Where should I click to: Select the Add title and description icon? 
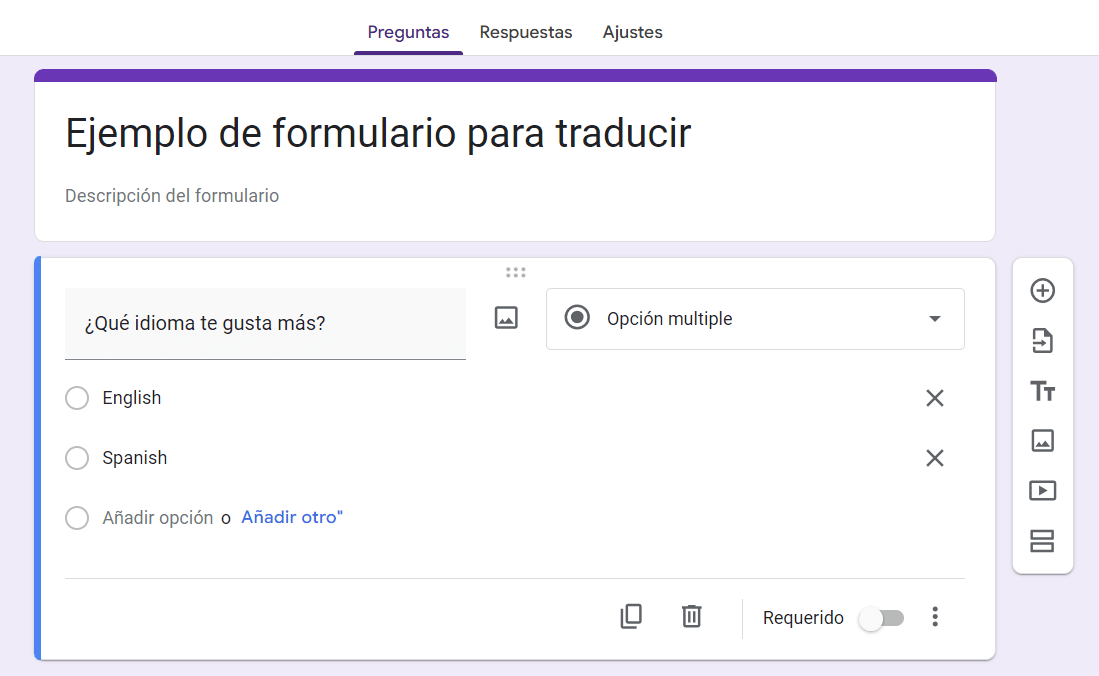(x=1042, y=391)
